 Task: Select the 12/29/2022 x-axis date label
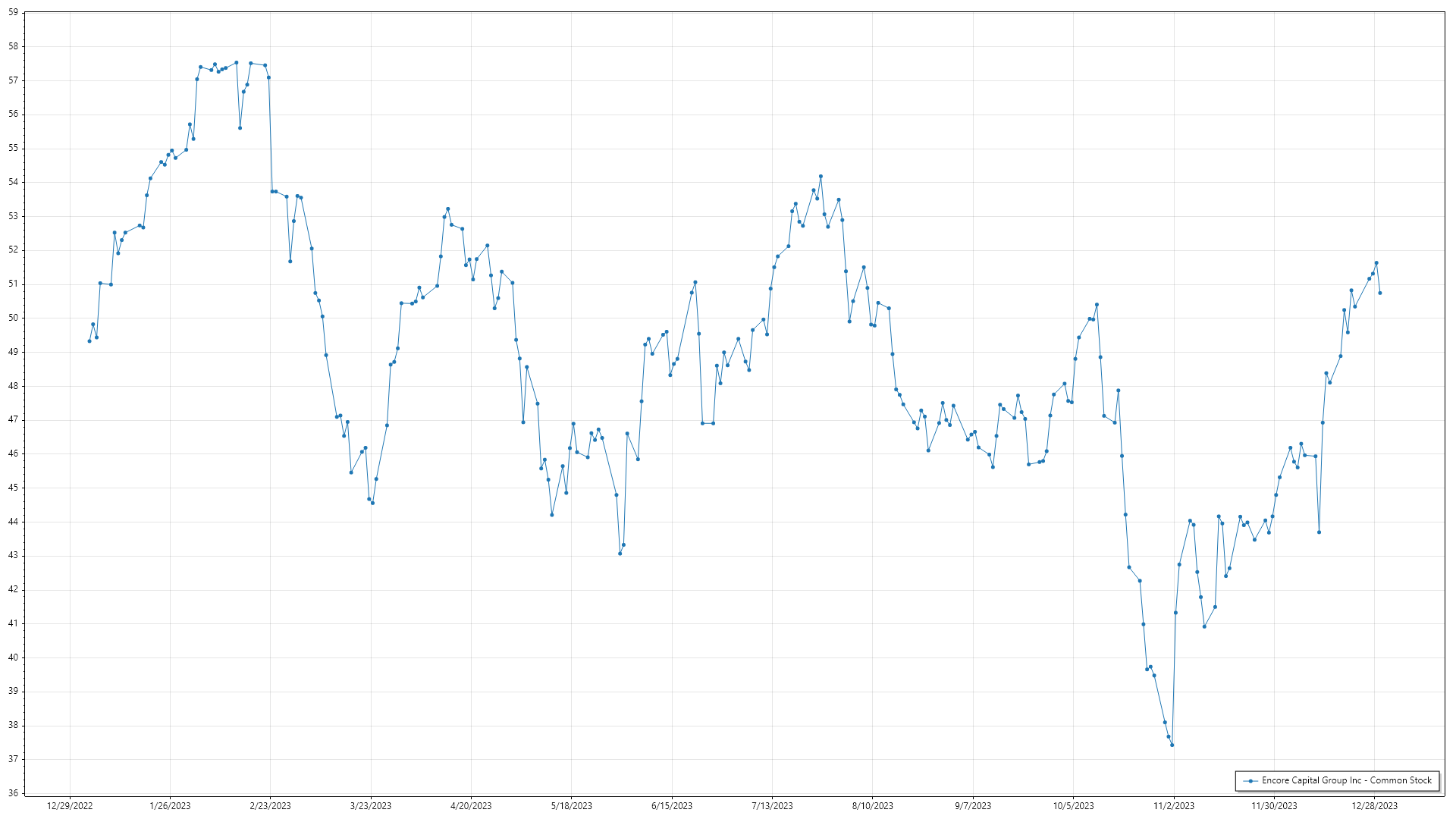(x=70, y=806)
